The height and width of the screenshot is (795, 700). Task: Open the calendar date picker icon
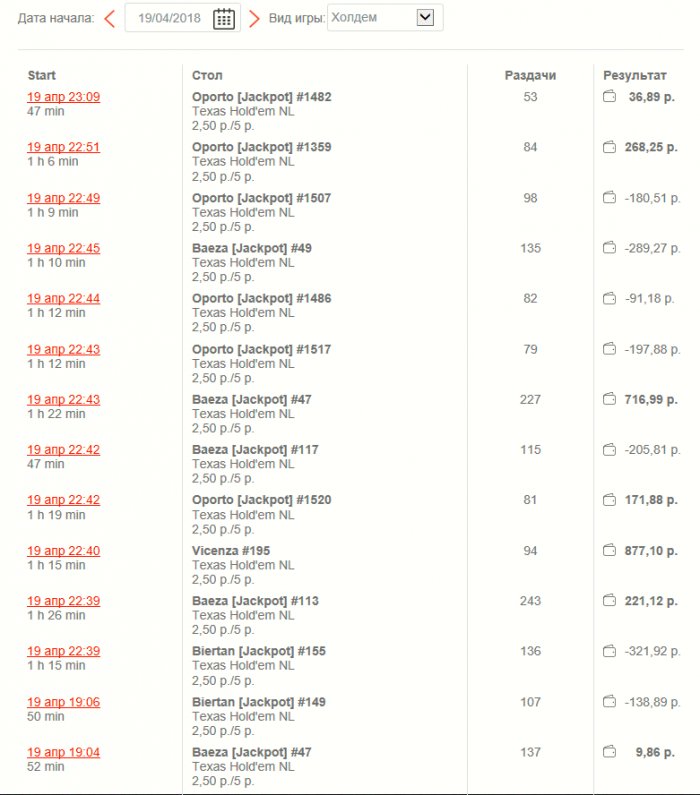coord(224,18)
